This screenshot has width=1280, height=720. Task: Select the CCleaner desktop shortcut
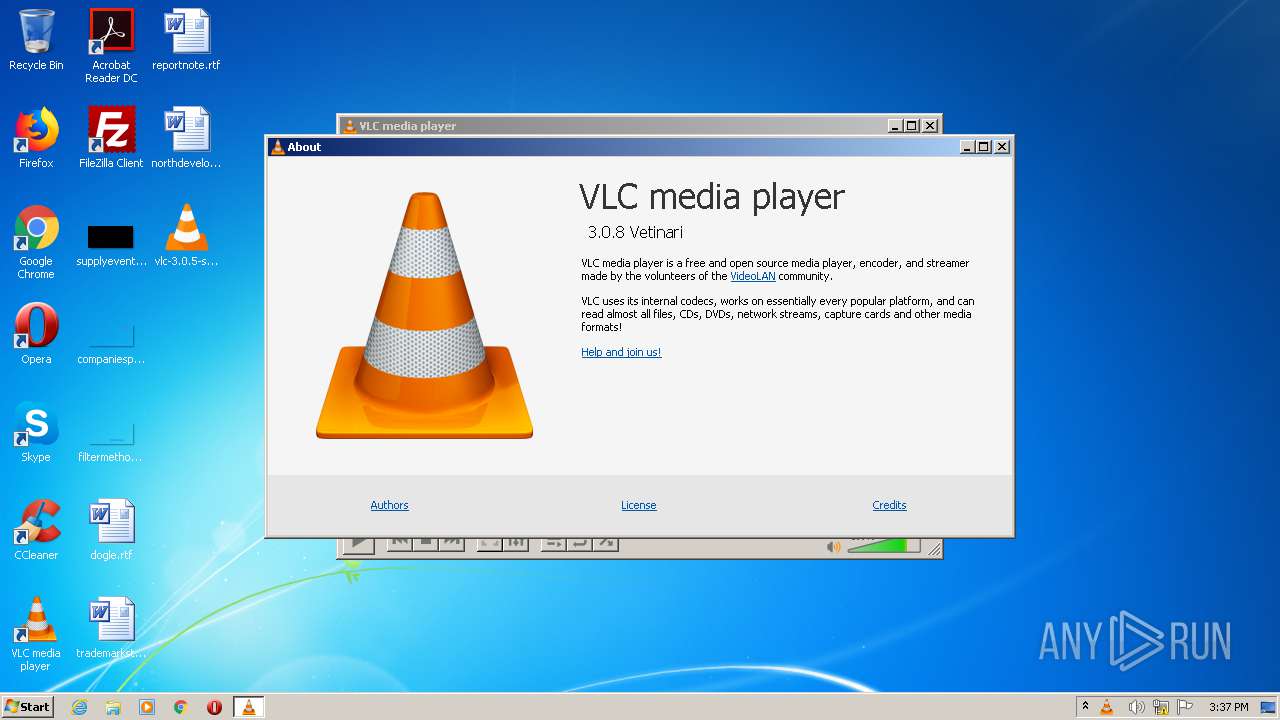(x=36, y=530)
